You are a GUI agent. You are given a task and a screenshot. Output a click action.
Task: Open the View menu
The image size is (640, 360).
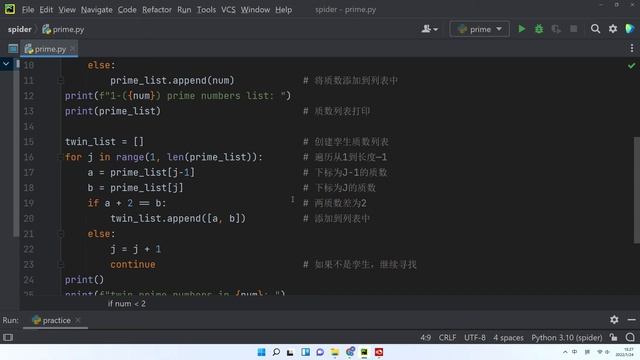[x=67, y=9]
